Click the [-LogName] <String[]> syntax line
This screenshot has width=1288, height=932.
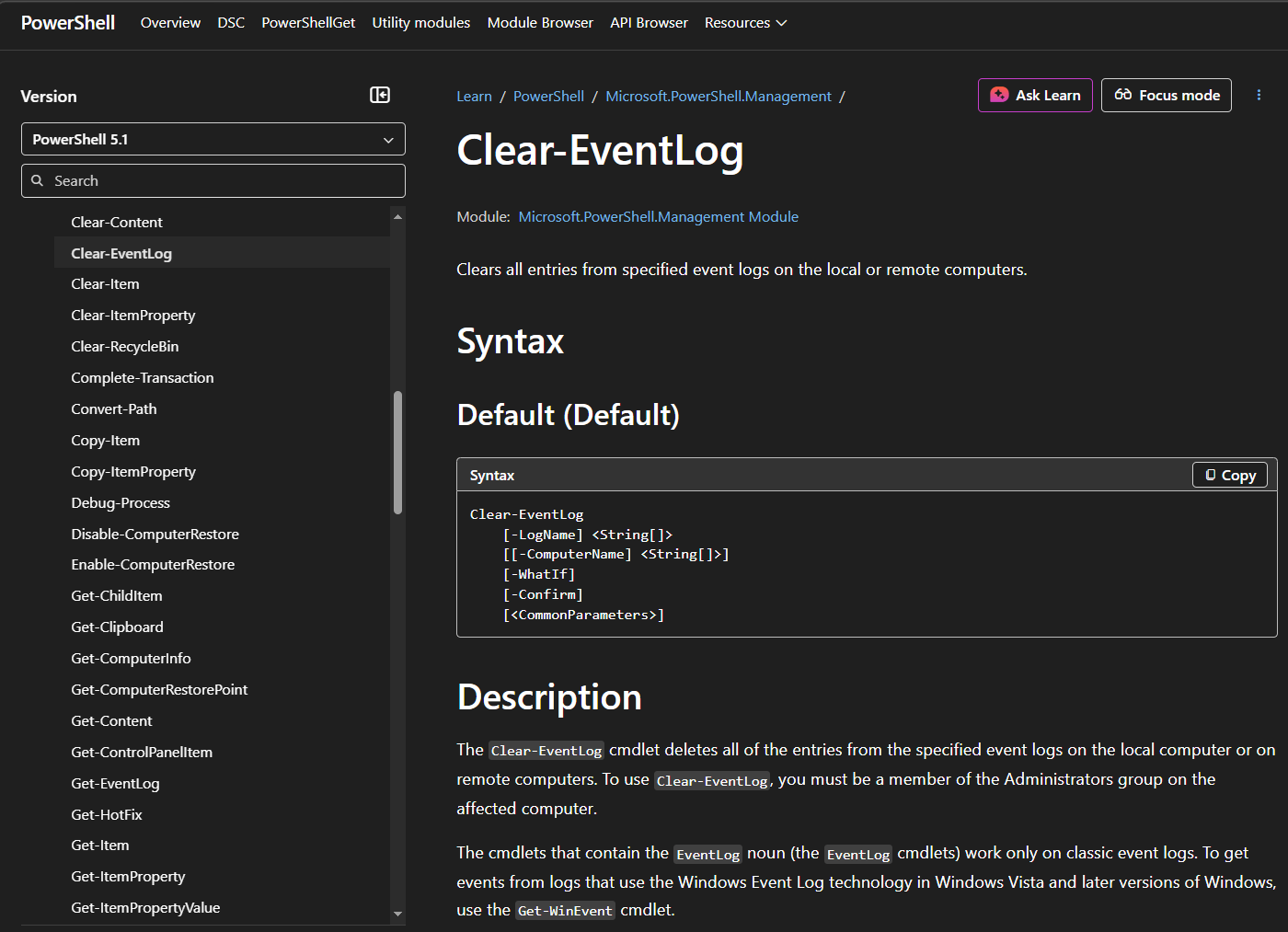(x=588, y=535)
